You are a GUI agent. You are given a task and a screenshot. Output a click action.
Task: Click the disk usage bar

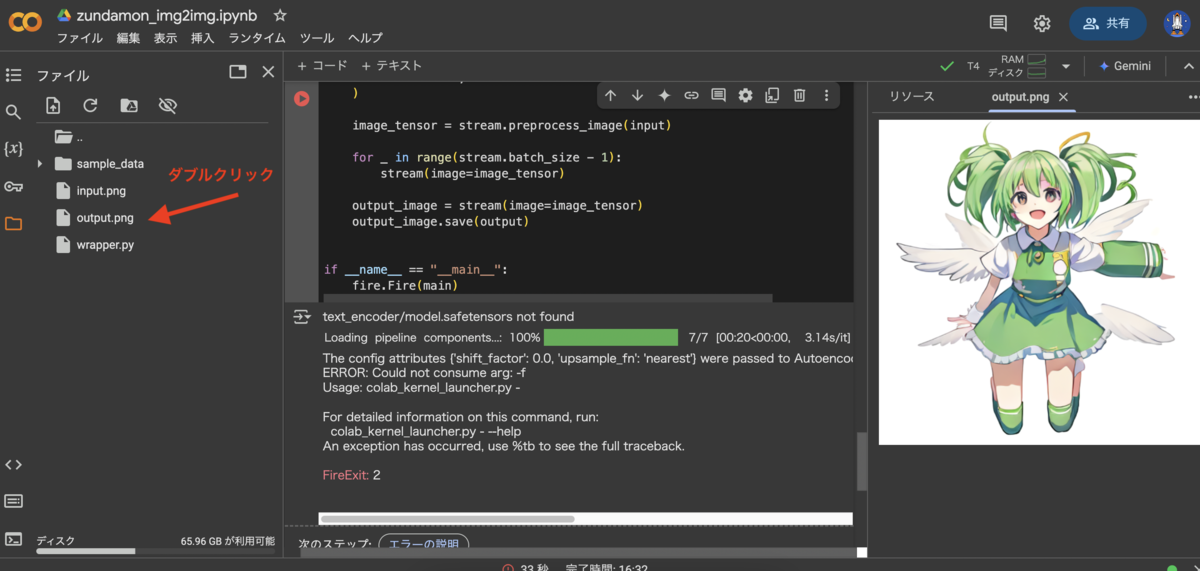(155, 551)
